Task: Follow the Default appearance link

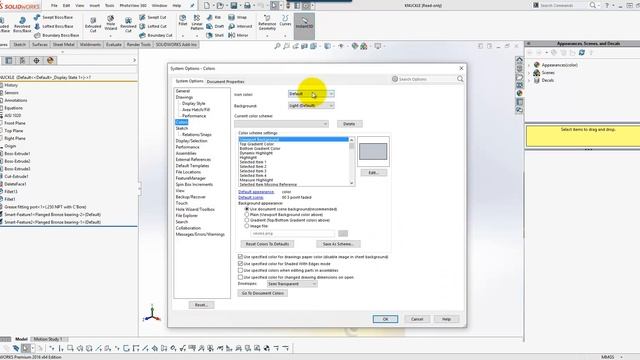Action: pyautogui.click(x=256, y=192)
